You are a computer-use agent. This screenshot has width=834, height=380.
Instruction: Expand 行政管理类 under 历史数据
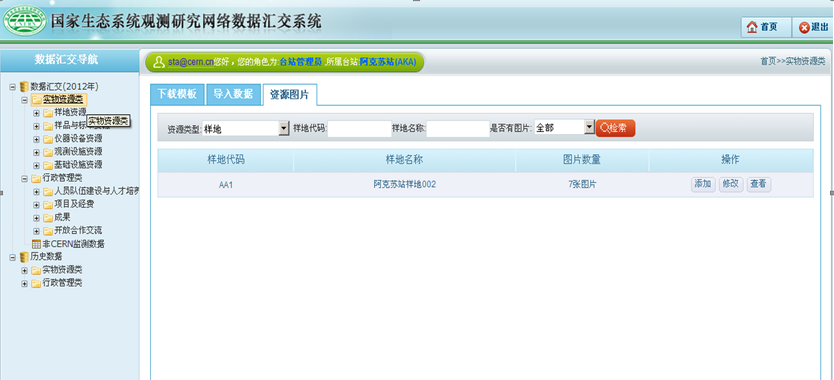click(24, 284)
